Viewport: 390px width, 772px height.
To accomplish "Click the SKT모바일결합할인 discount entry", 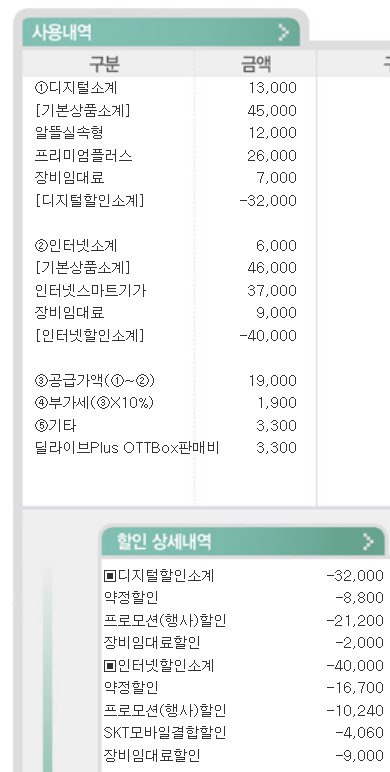I will click(165, 733).
